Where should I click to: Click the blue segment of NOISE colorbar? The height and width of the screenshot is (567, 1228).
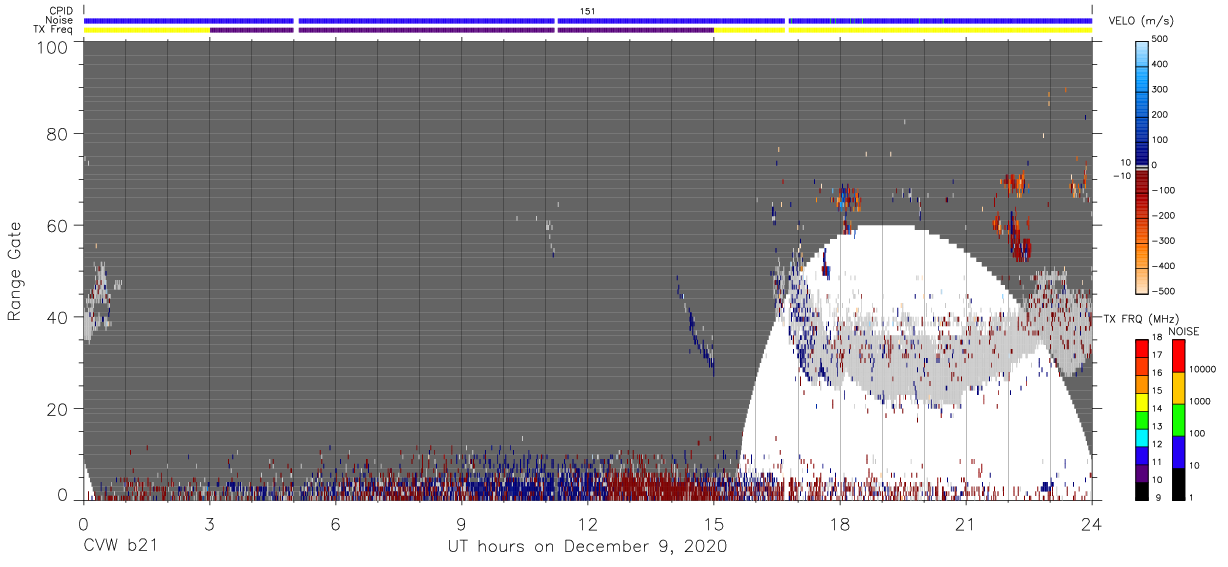pos(1178,451)
